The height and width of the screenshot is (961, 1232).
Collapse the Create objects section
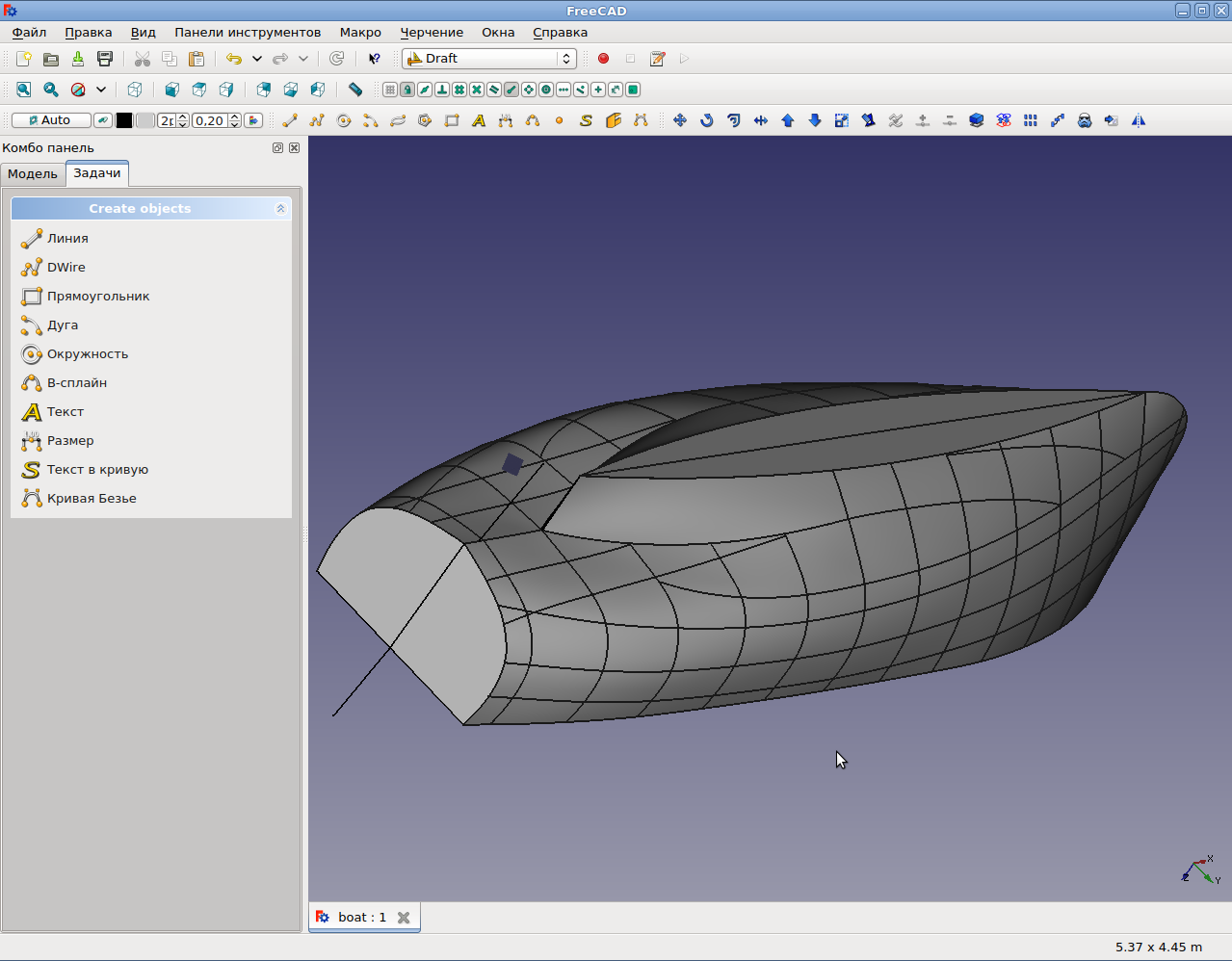[x=280, y=209]
